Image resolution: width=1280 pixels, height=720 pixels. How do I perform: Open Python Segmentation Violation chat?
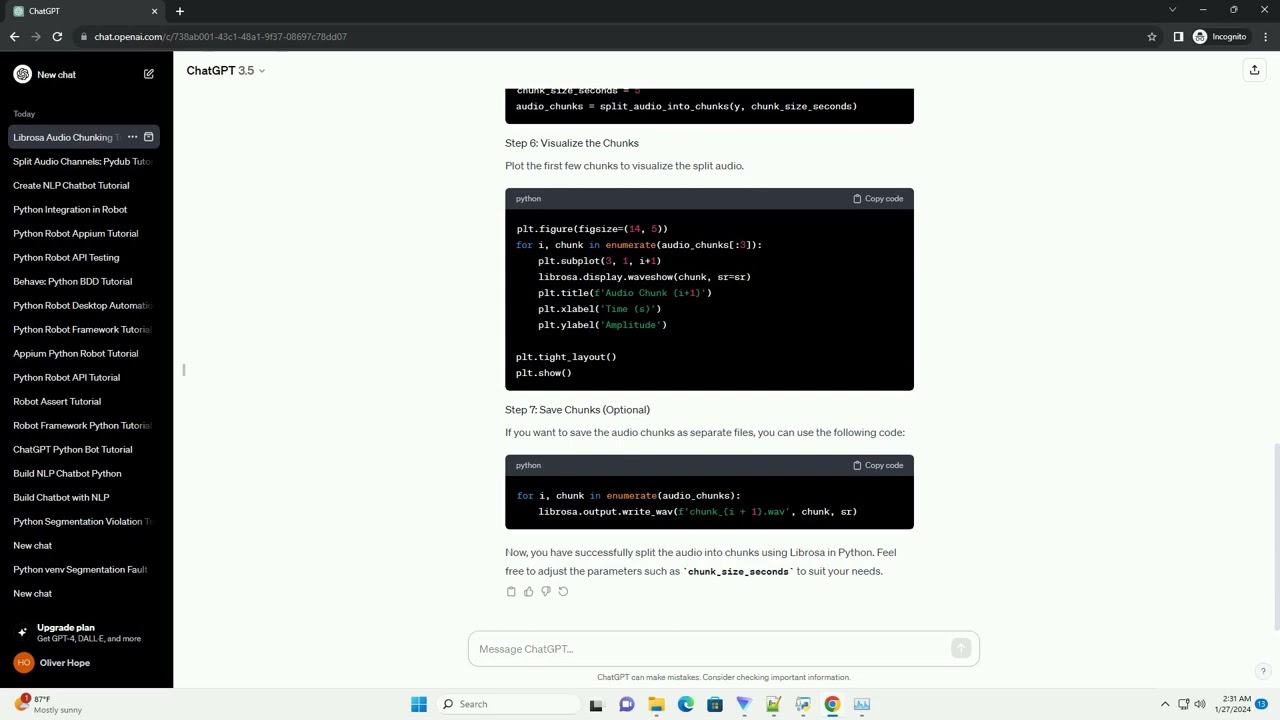(82, 521)
